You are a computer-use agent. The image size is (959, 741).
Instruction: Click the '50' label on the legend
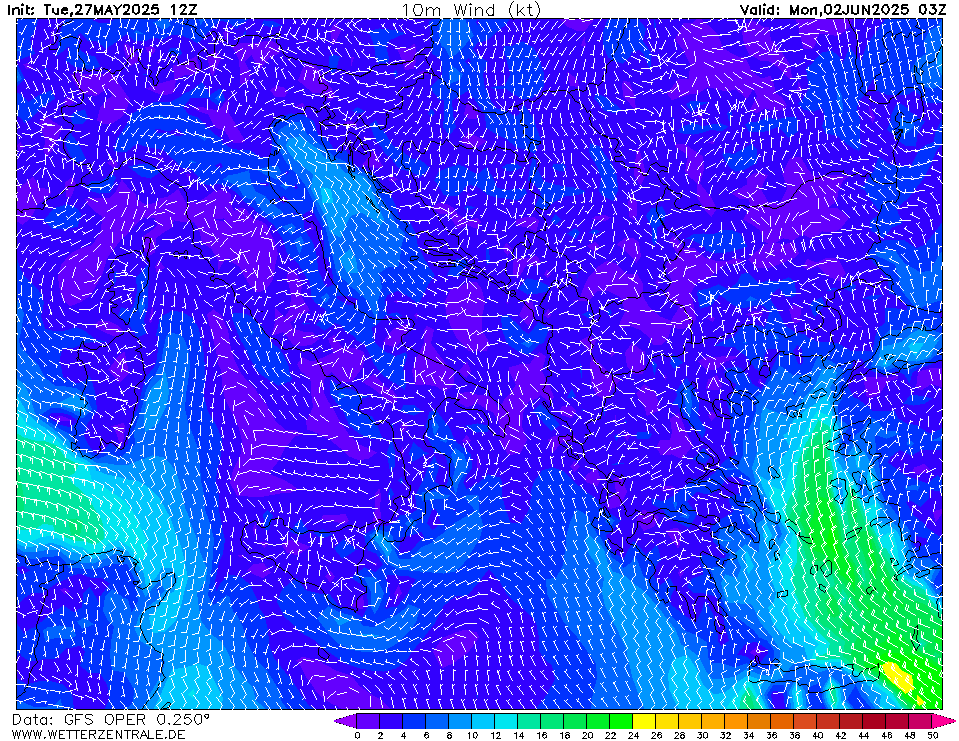point(933,735)
